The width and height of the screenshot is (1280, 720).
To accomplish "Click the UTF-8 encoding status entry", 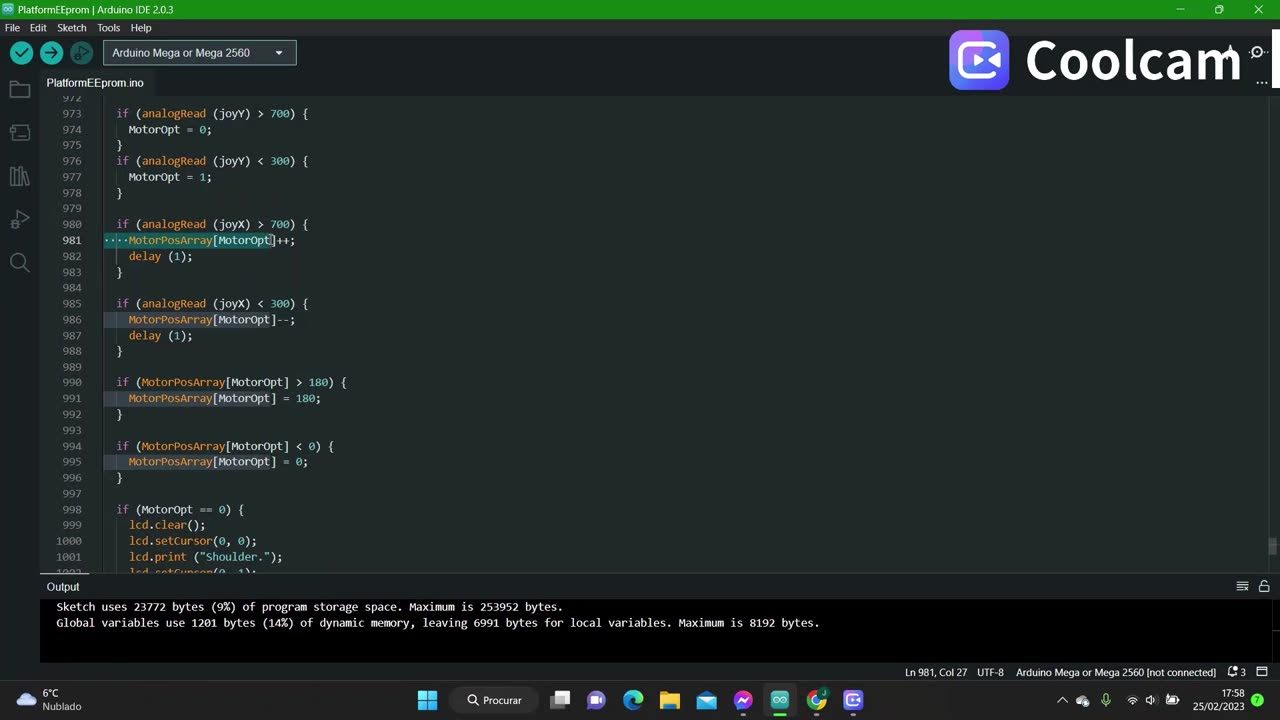I will (x=990, y=672).
